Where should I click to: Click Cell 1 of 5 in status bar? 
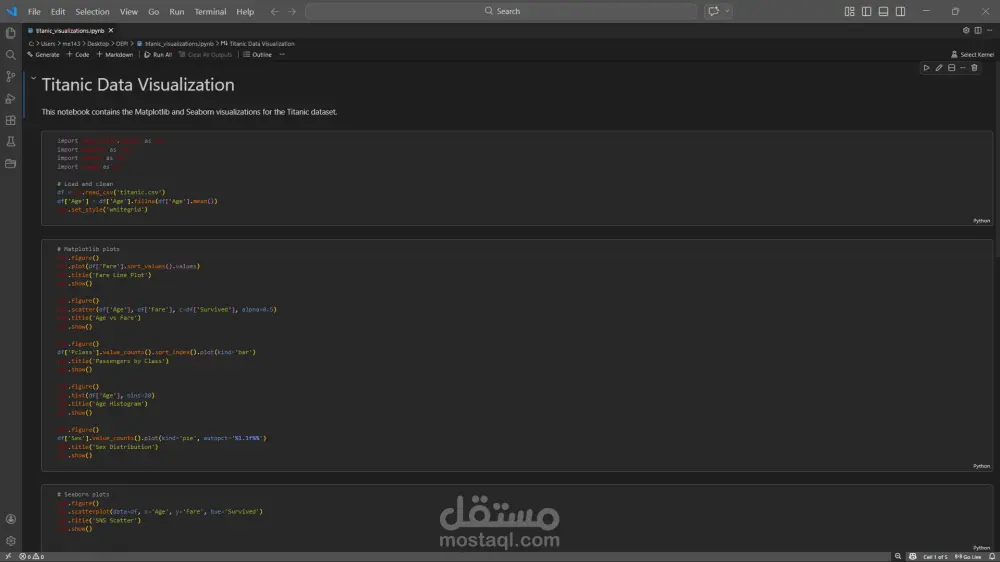[935, 557]
